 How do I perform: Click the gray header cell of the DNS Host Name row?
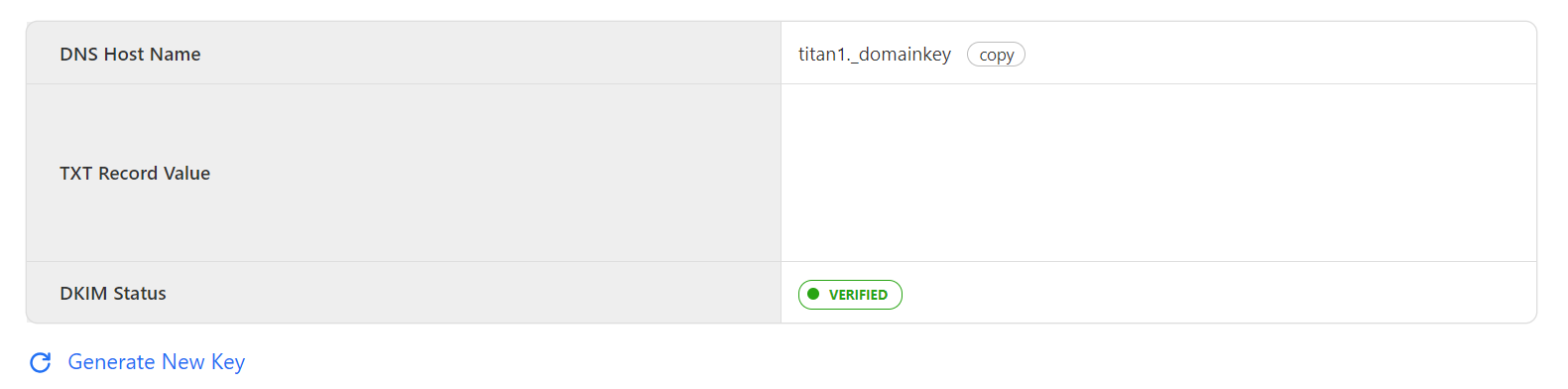(x=404, y=54)
